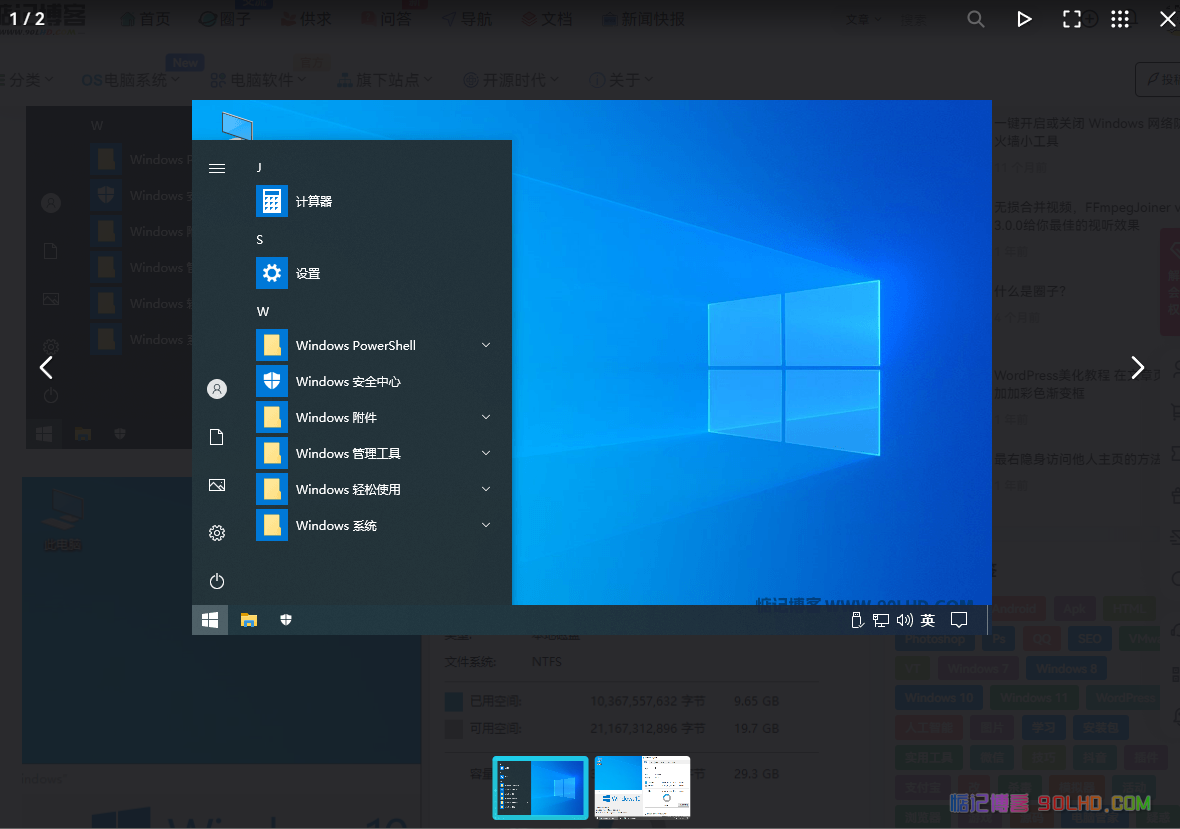Click the Windows 安全中心 label

tap(348, 381)
